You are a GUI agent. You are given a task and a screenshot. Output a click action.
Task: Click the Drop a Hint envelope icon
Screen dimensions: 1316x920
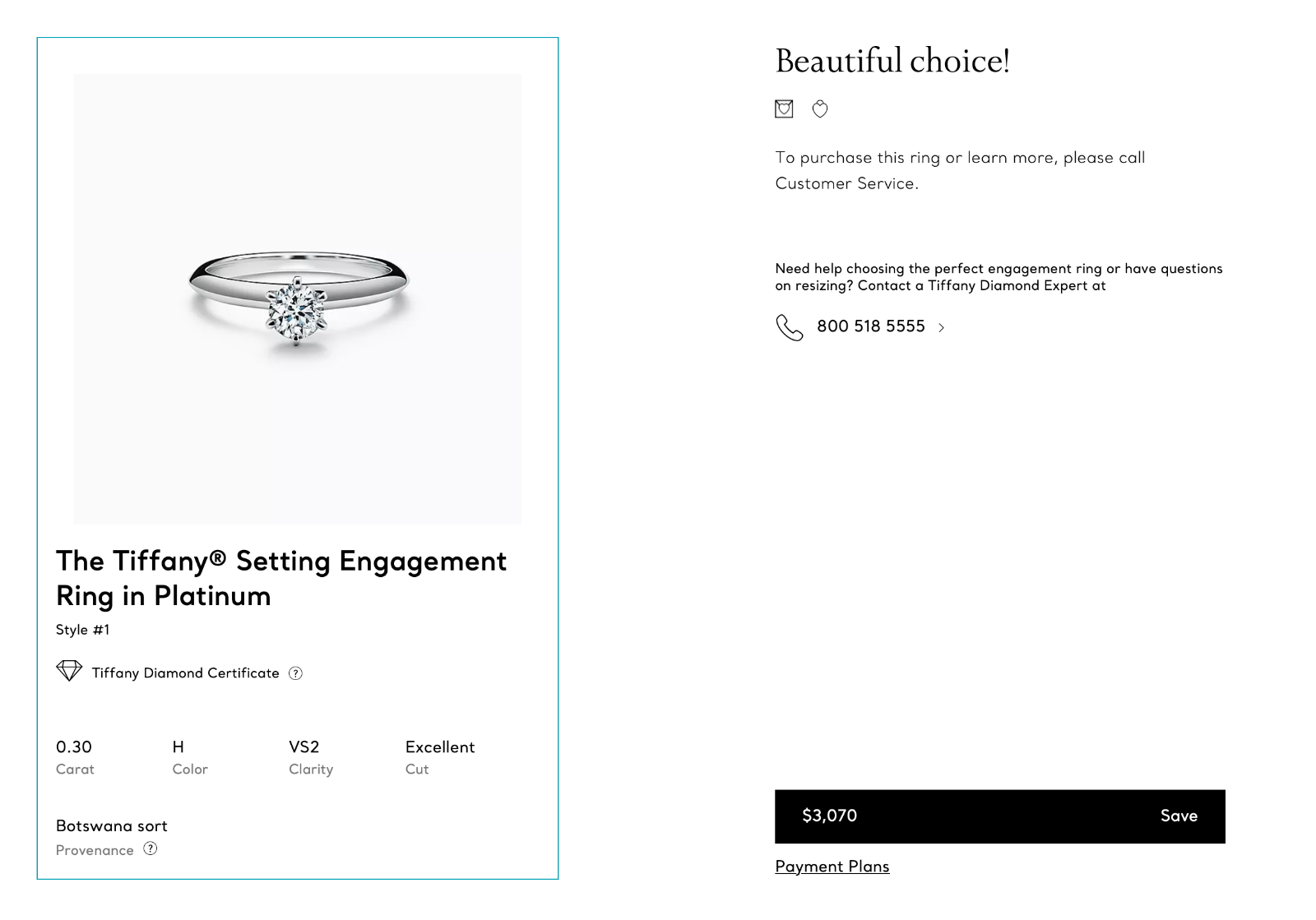(784, 109)
